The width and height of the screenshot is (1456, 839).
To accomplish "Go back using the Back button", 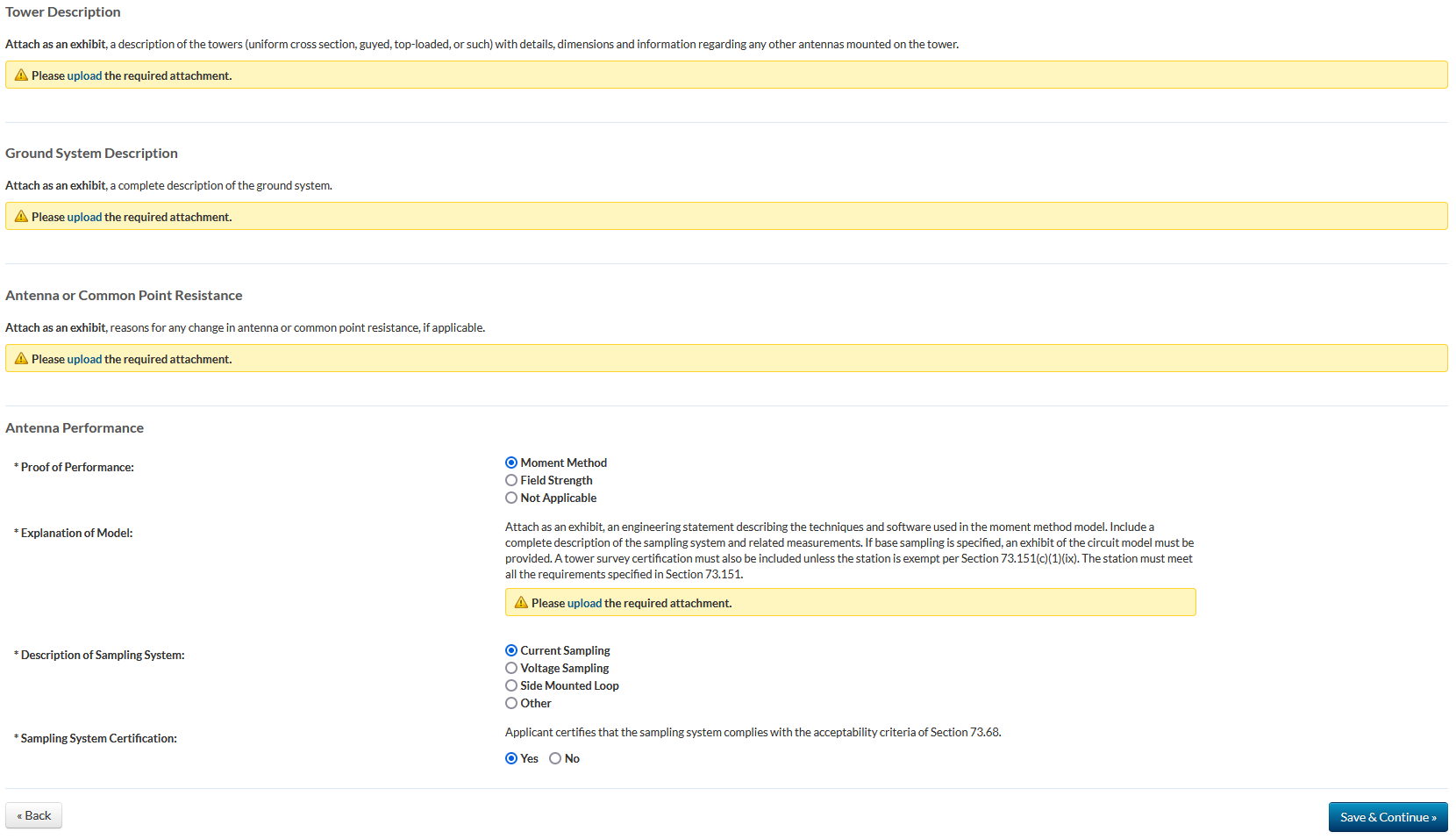I will 33,815.
